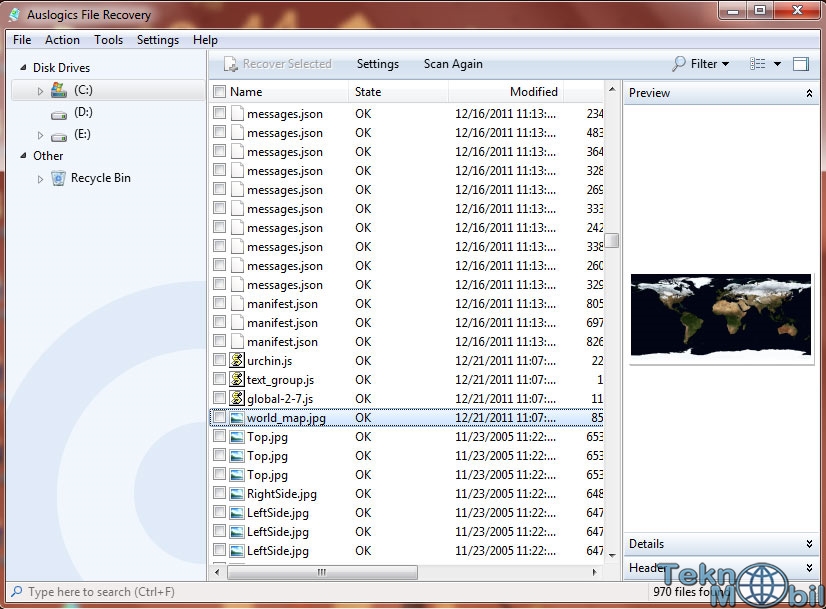Click the Filter magnifier icon
The image size is (826, 609).
pyautogui.click(x=679, y=64)
